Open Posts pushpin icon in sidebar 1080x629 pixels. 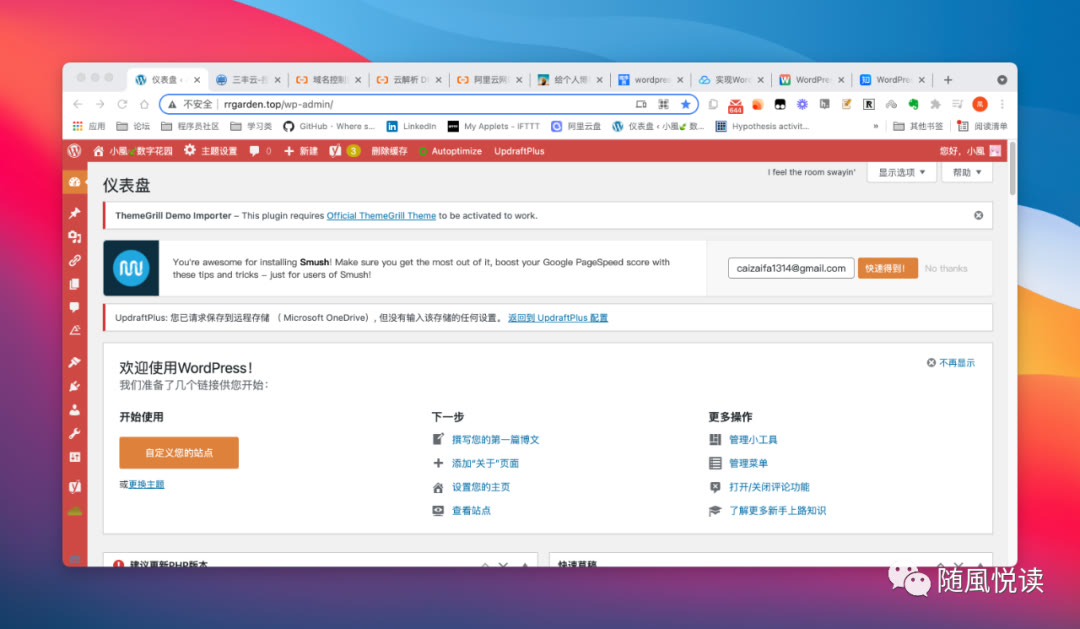tap(74, 214)
